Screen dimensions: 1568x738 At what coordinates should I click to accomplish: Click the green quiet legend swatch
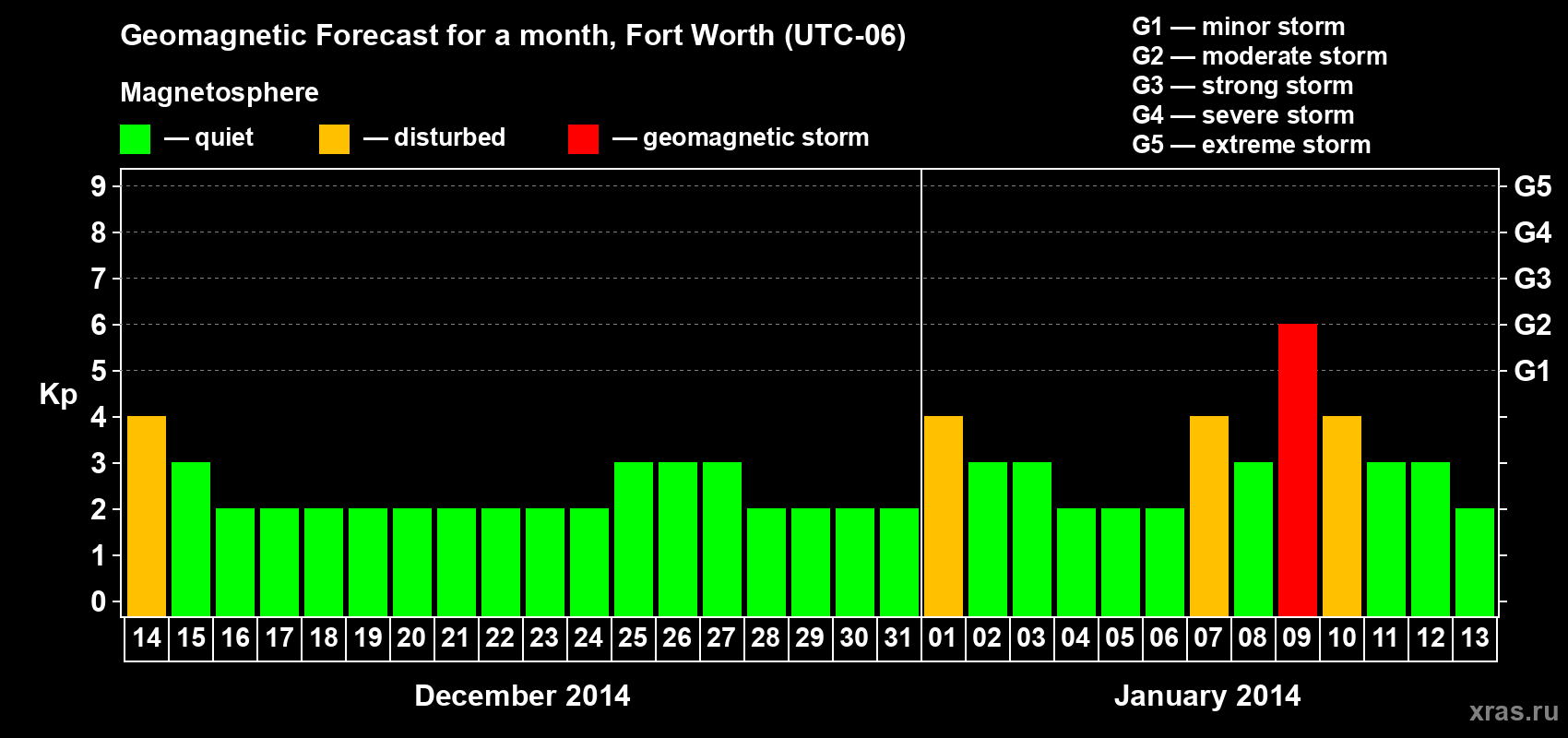point(135,139)
